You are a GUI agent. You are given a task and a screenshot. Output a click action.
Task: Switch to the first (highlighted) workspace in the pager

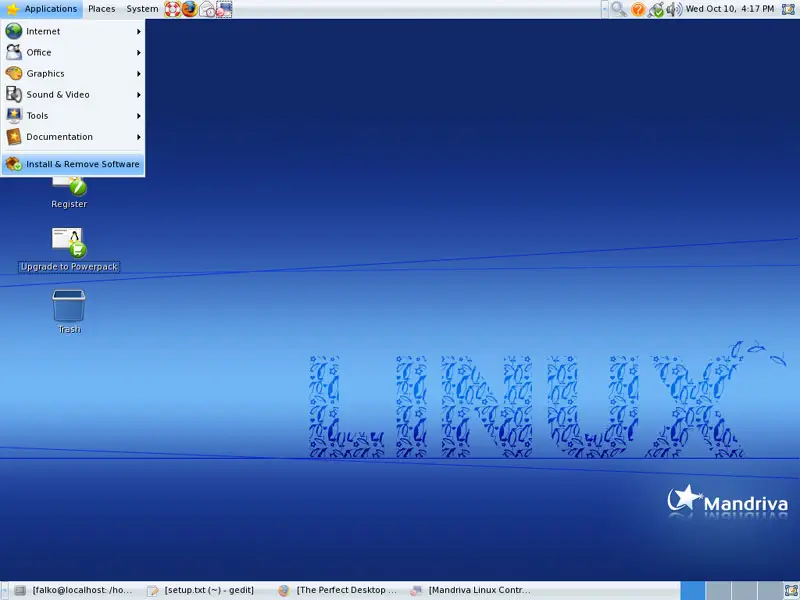693,590
